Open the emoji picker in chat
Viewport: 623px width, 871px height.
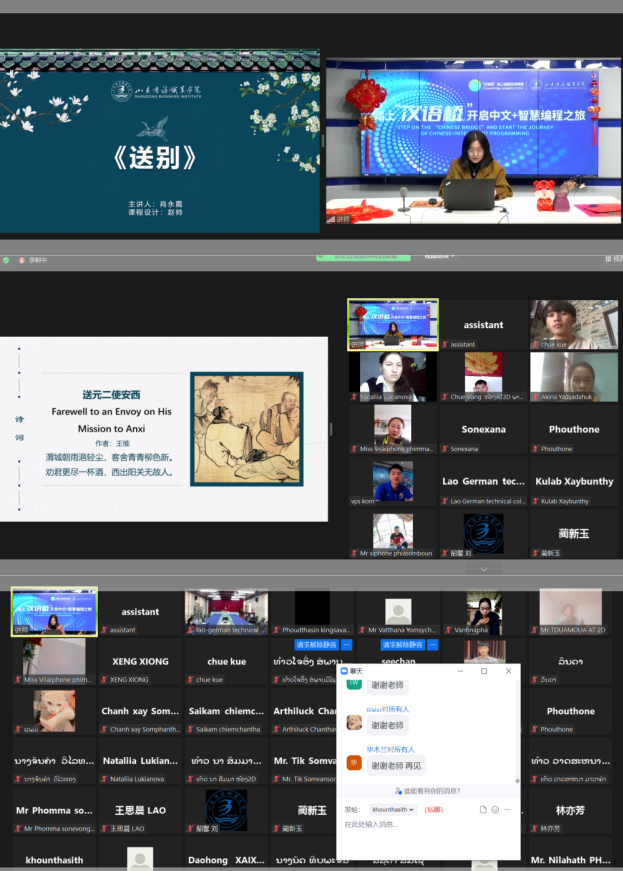tap(495, 809)
